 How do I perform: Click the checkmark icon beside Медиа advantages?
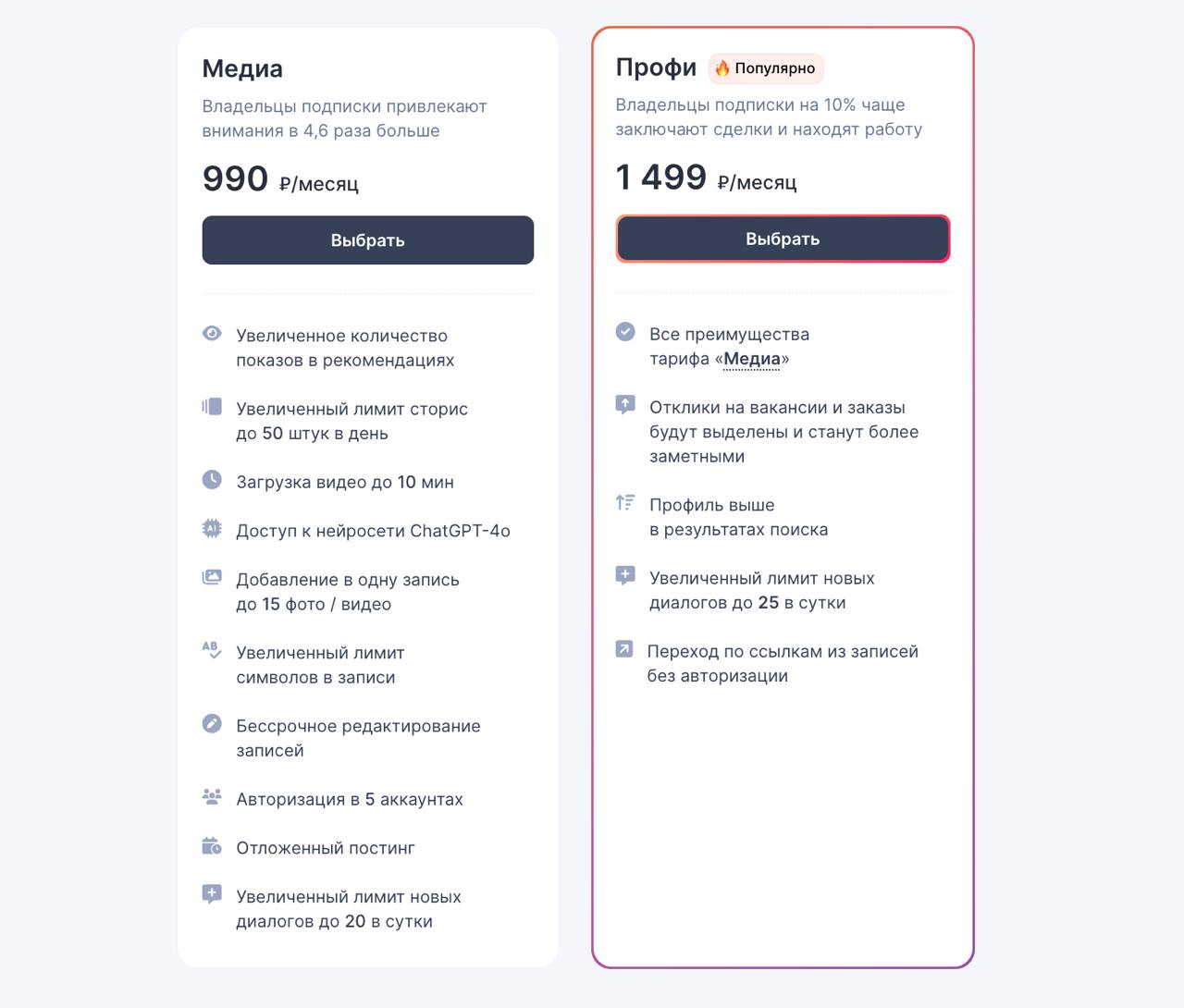625,331
